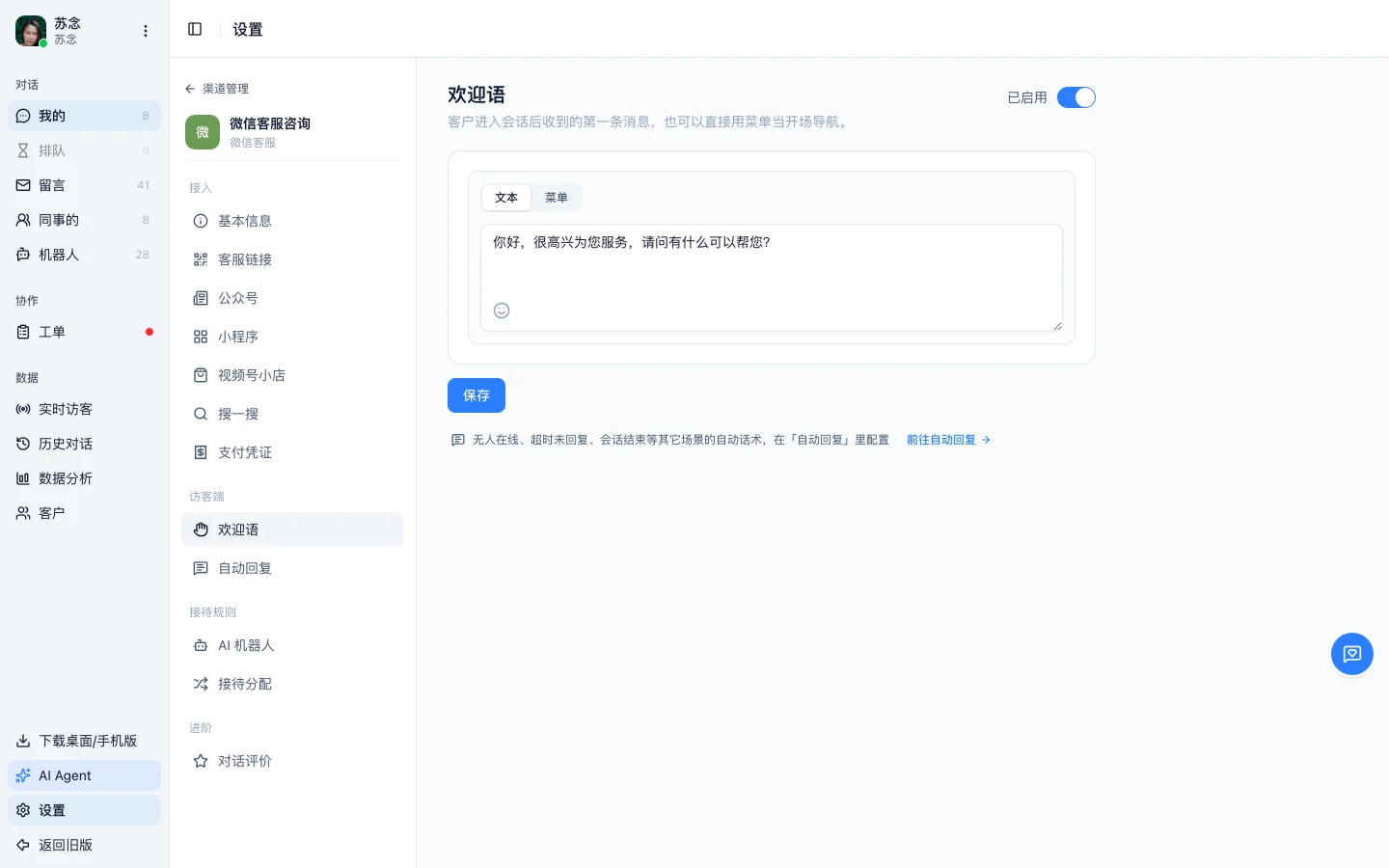This screenshot has height=868, width=1389.
Task: Open 小程序 settings
Action: coord(292,337)
